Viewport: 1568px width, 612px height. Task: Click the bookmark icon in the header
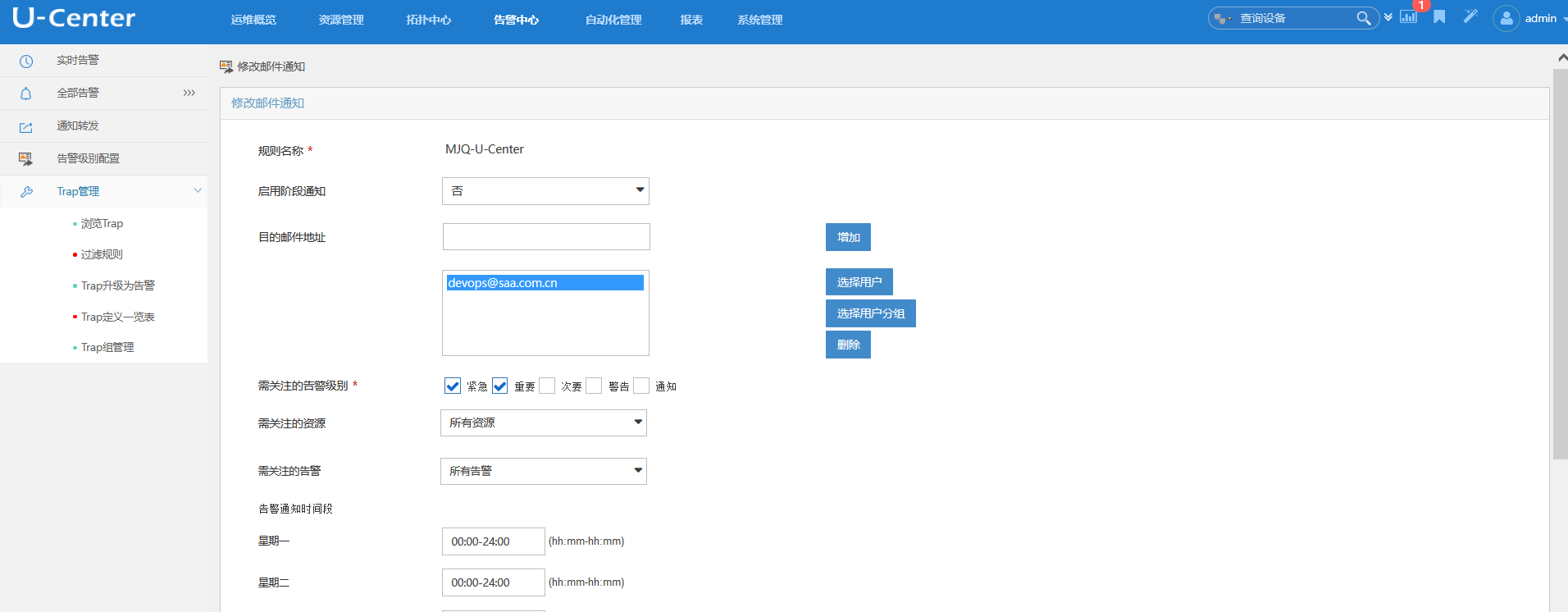click(x=1439, y=17)
